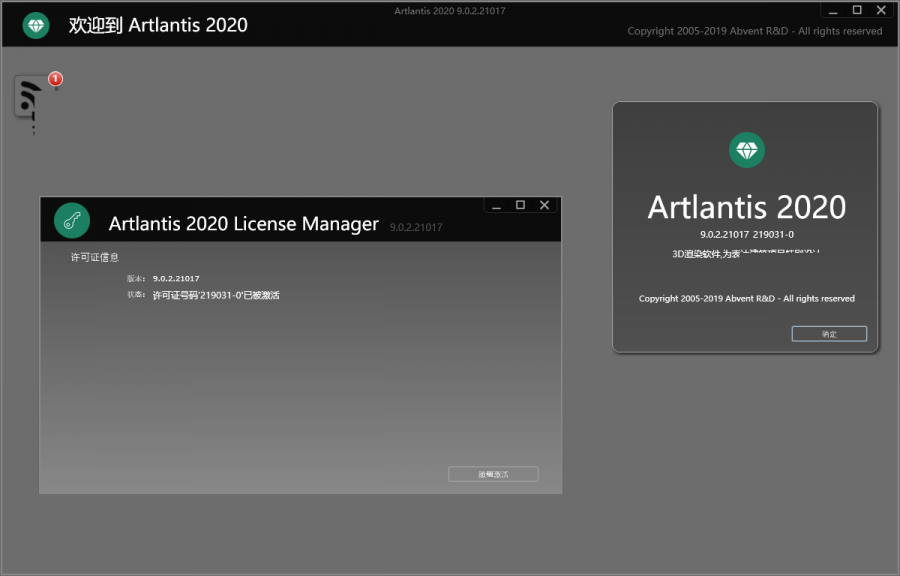
Task: Click the diamond logo in the About dialog
Action: [746, 150]
